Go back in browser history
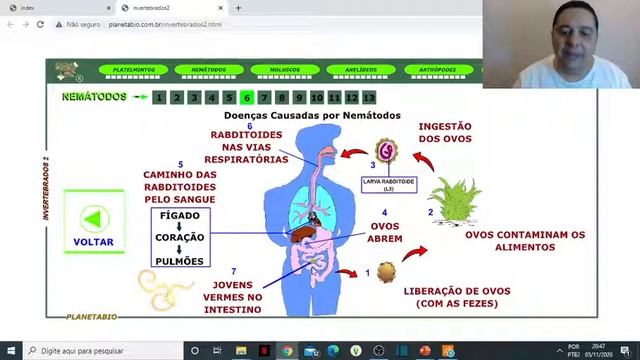The width and height of the screenshot is (640, 360). click(x=11, y=24)
